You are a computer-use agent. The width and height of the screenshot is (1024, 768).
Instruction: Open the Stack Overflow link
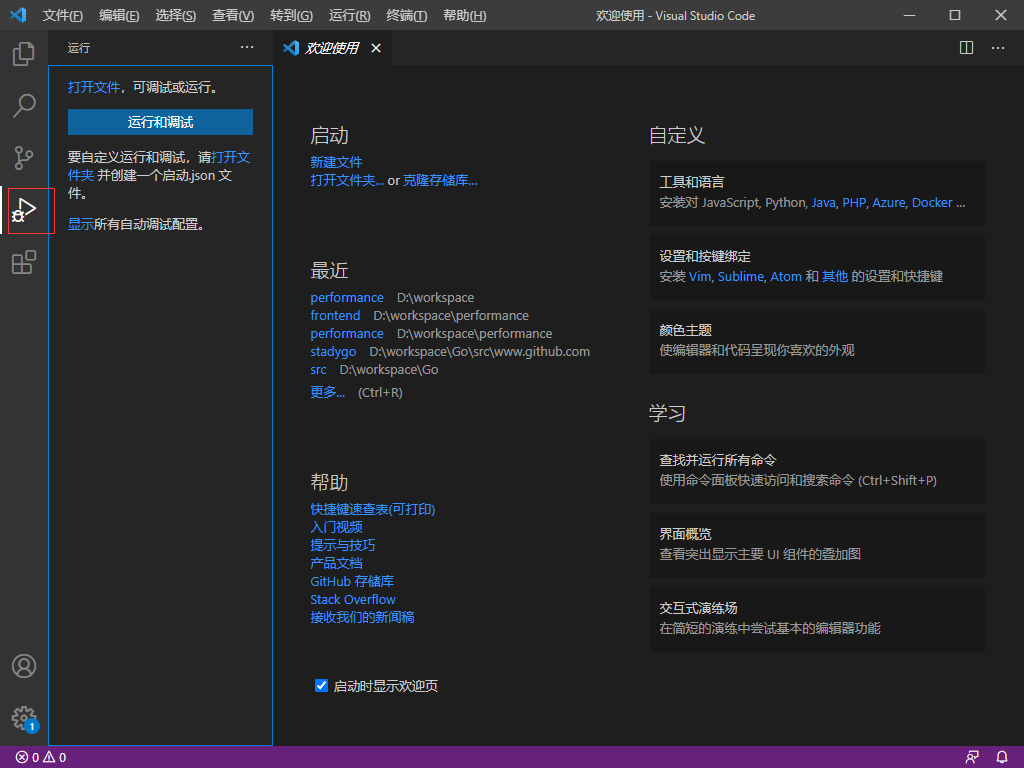[353, 600]
